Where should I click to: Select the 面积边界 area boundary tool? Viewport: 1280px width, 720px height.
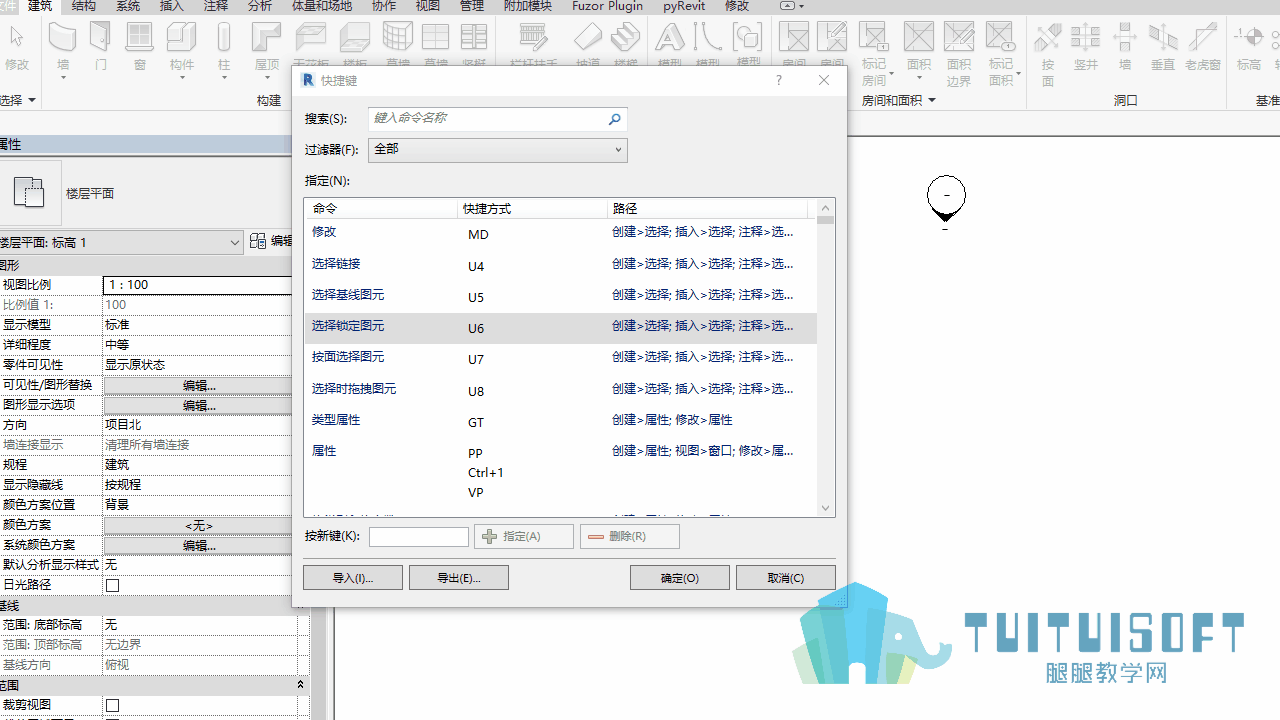coord(959,52)
